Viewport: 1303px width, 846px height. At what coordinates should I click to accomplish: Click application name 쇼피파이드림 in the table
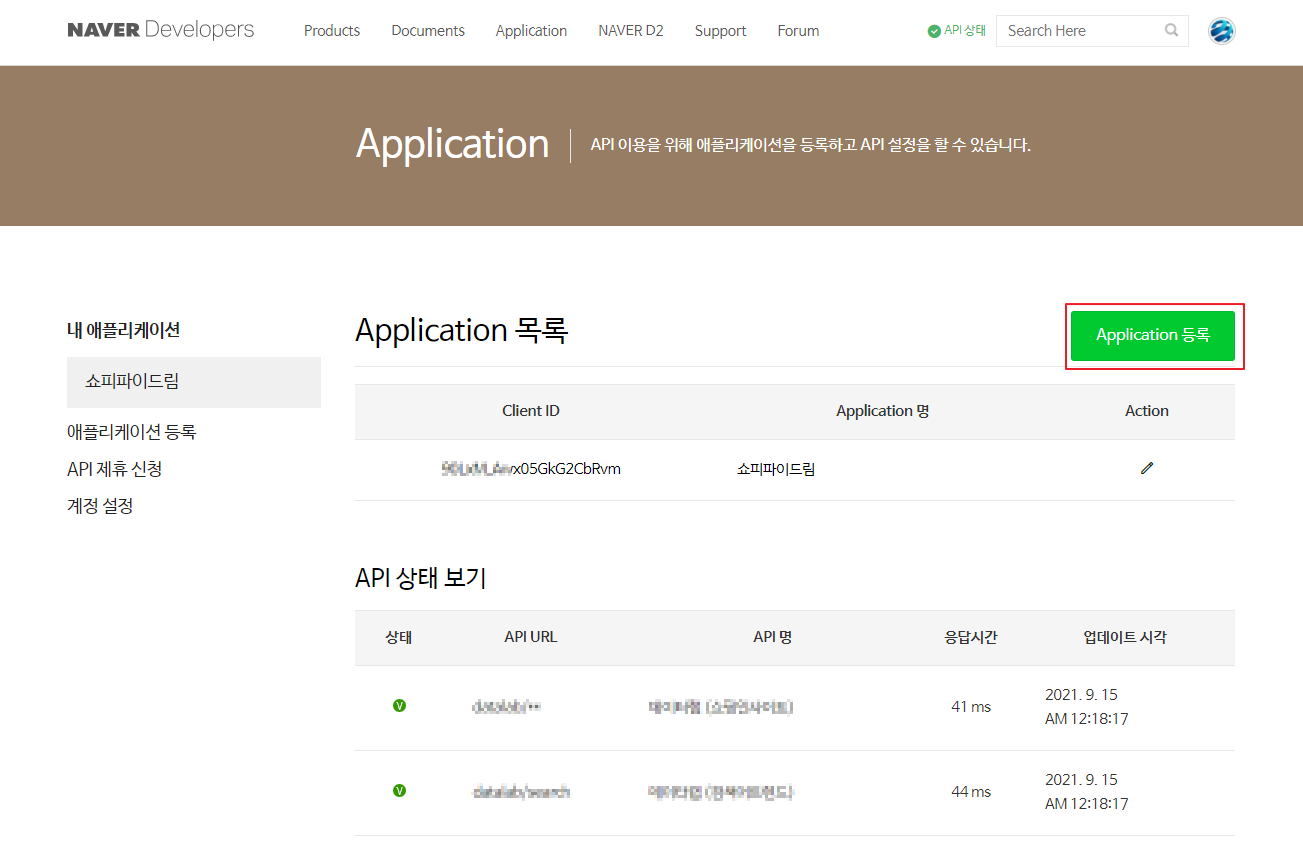click(x=776, y=468)
